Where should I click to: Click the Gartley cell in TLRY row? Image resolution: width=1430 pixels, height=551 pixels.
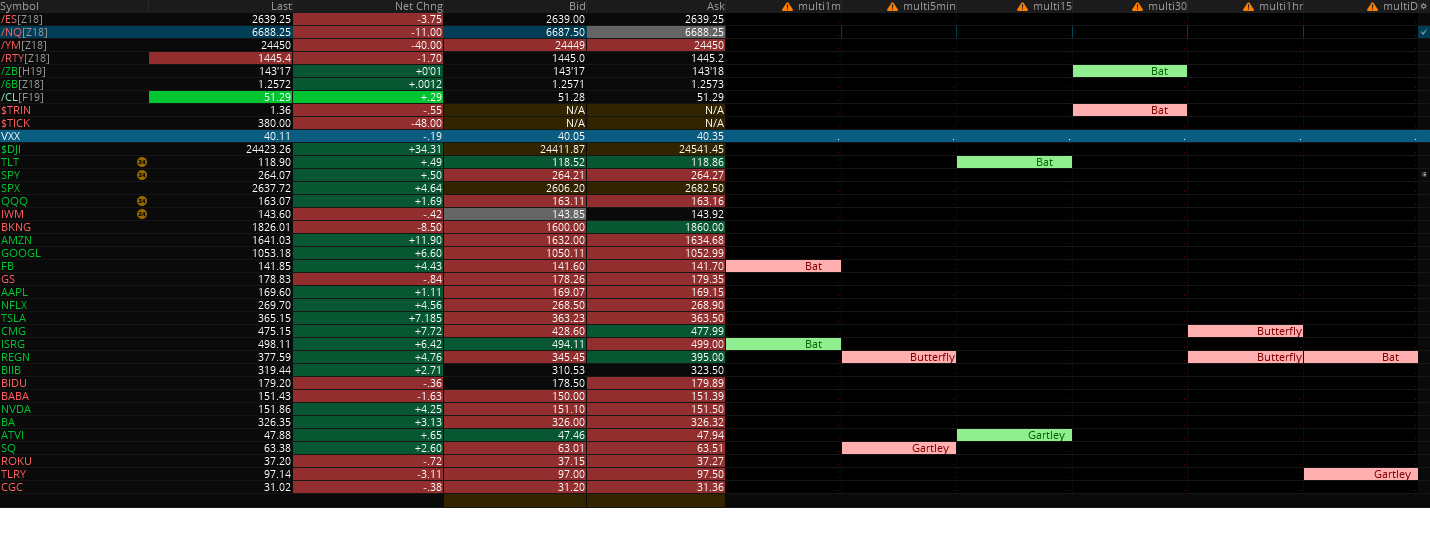pyautogui.click(x=1361, y=474)
